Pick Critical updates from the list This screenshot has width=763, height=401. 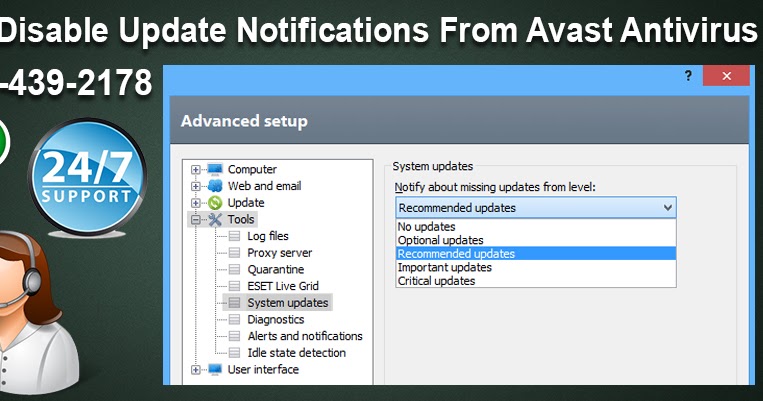536,281
